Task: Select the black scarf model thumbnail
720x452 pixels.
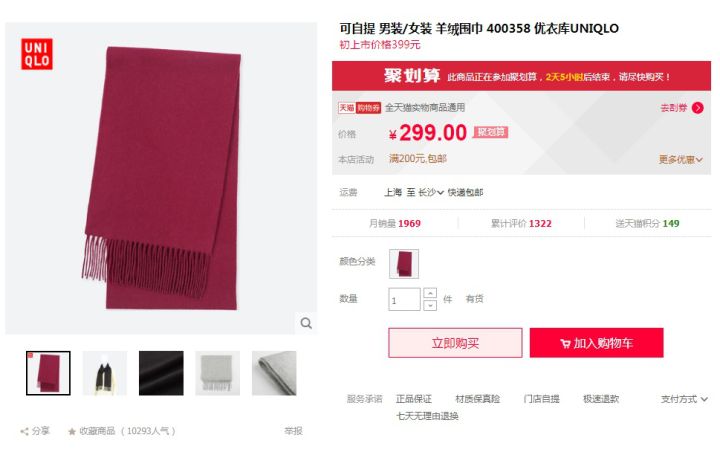Action: 105,373
